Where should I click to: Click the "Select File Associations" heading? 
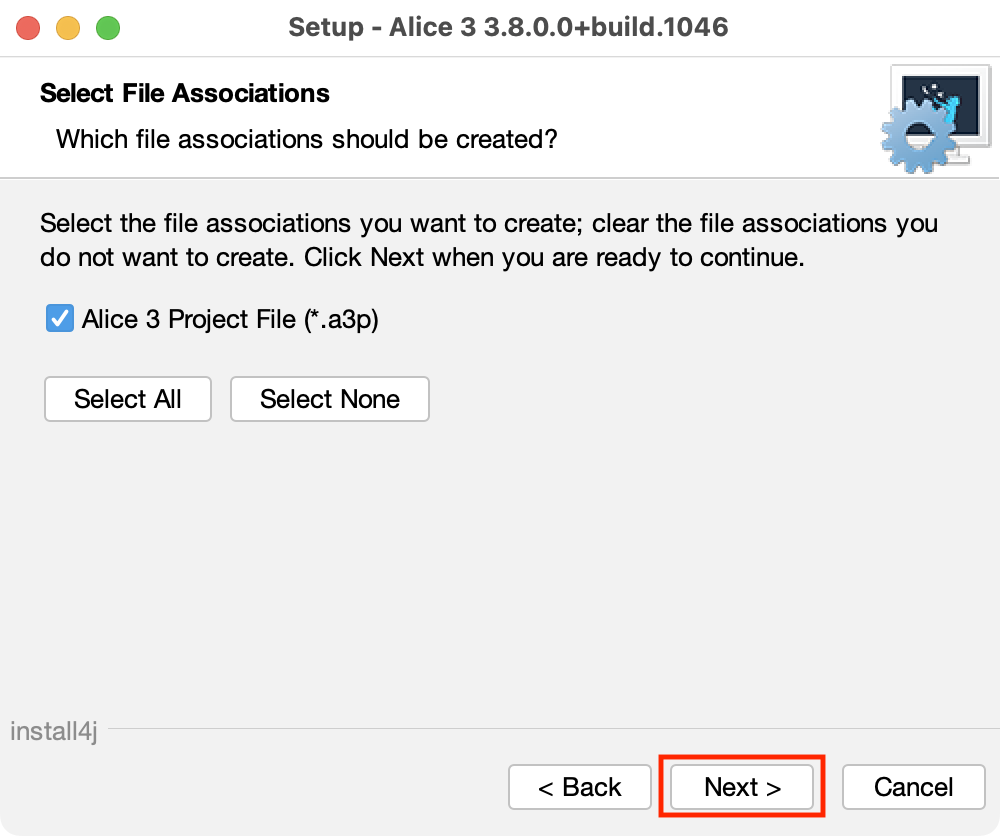185,94
